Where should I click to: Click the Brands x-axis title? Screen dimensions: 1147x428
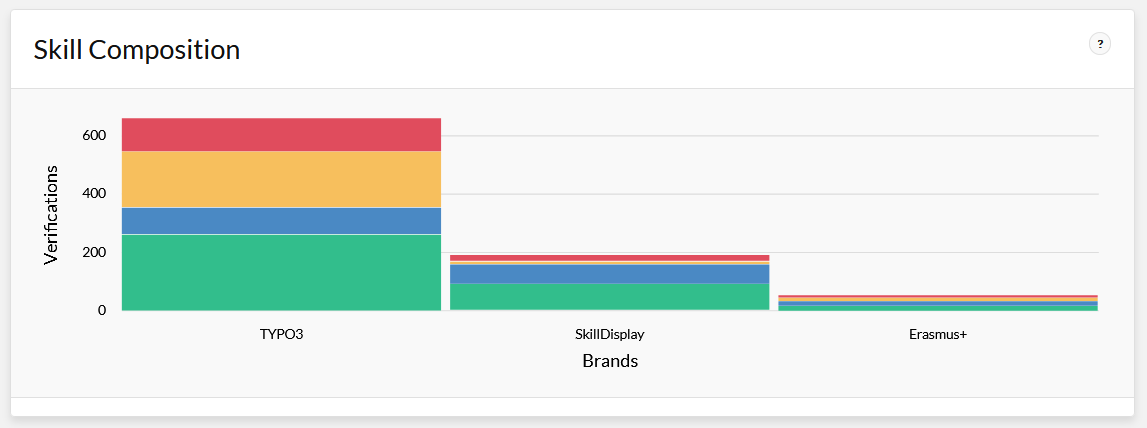610,361
